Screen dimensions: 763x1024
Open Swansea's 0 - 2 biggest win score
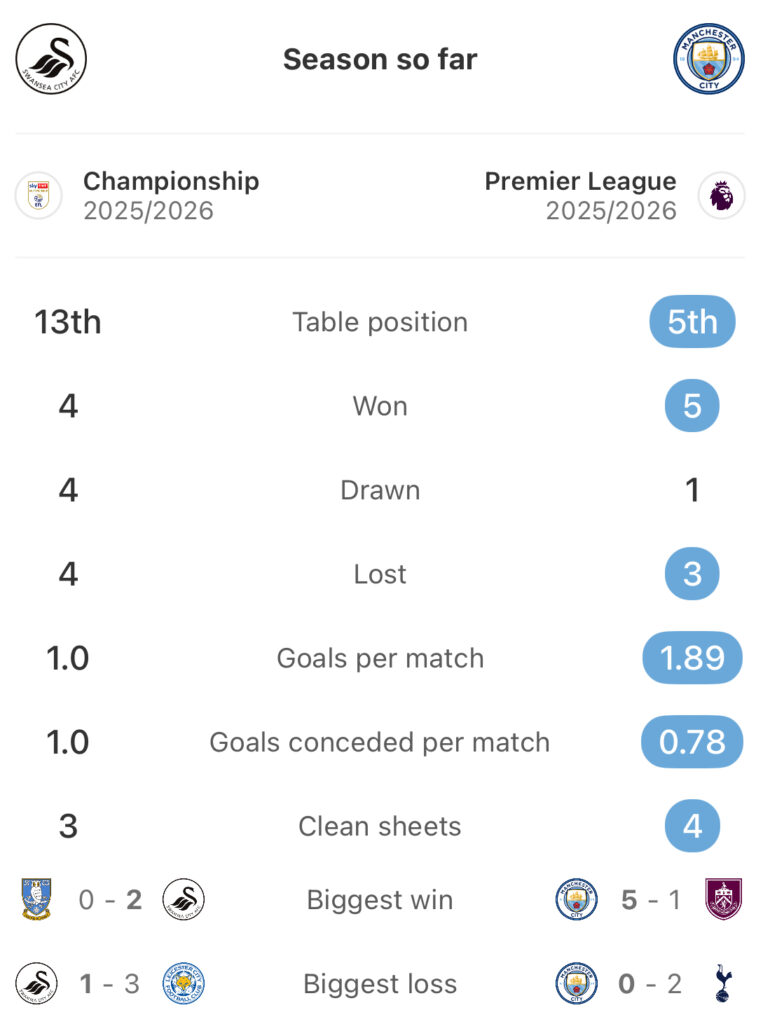[x=110, y=900]
